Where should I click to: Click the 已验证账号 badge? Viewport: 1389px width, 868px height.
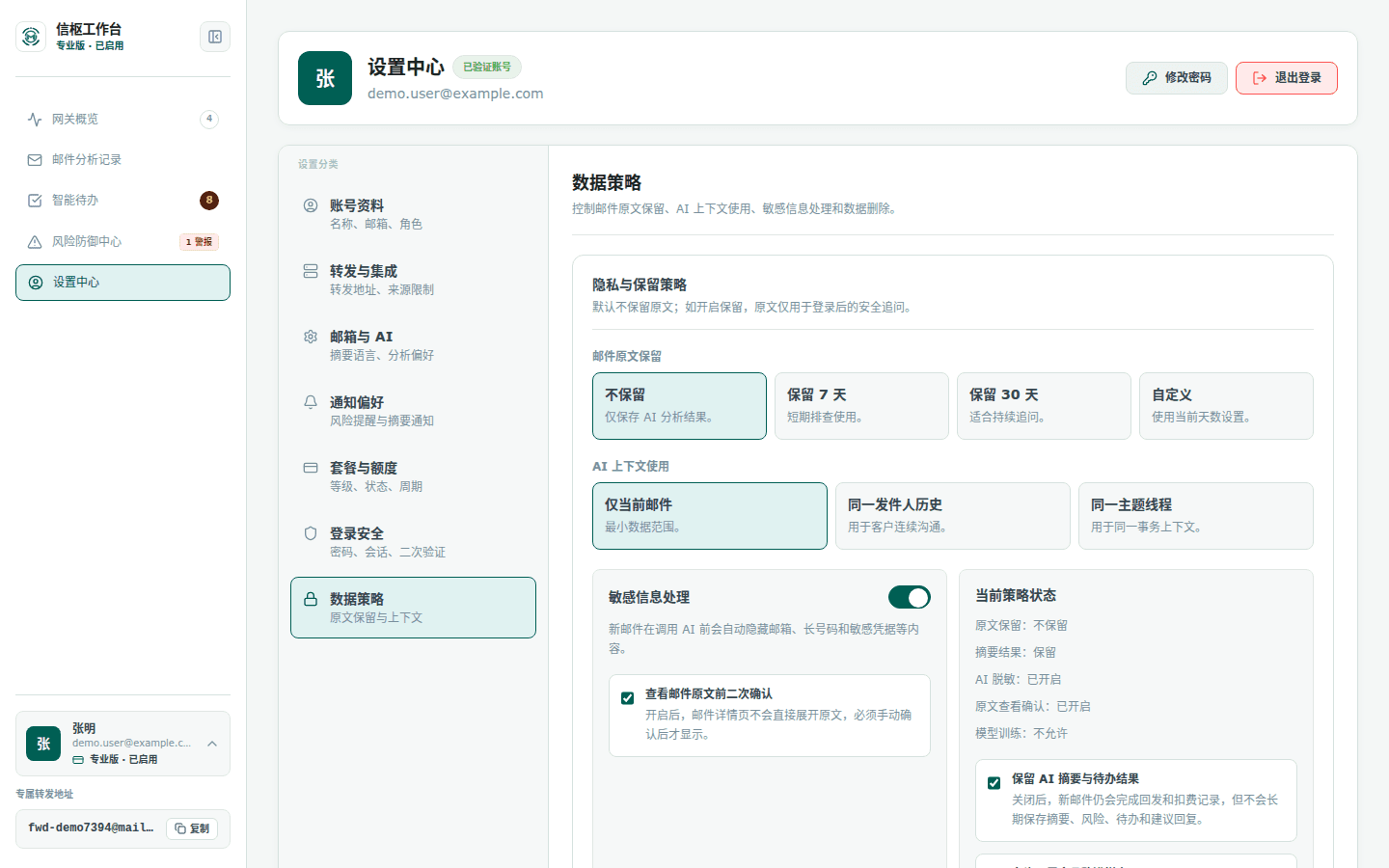click(x=487, y=67)
